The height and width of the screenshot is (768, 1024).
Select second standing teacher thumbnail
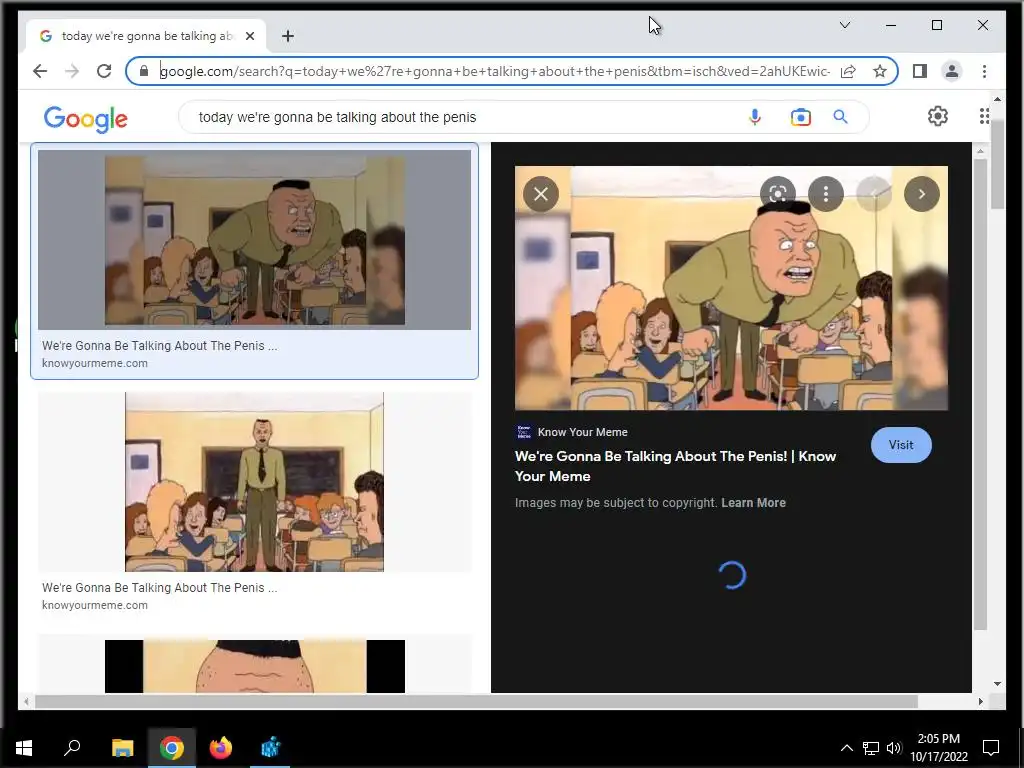[x=254, y=482]
